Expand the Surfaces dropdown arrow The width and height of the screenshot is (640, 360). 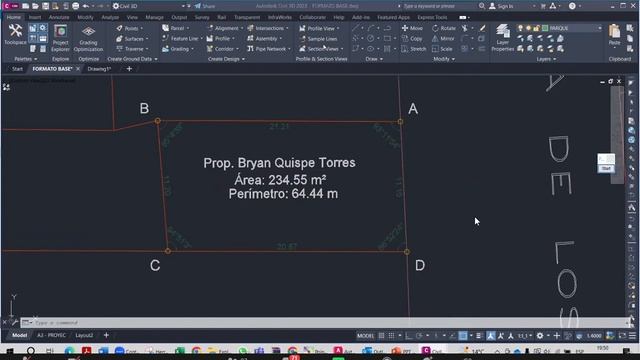[x=147, y=39]
